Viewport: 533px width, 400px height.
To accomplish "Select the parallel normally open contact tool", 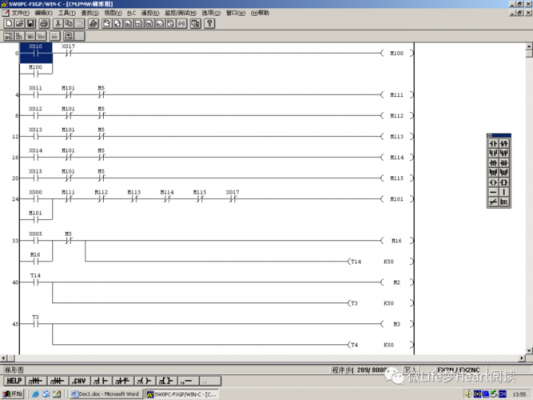I will coord(493,153).
